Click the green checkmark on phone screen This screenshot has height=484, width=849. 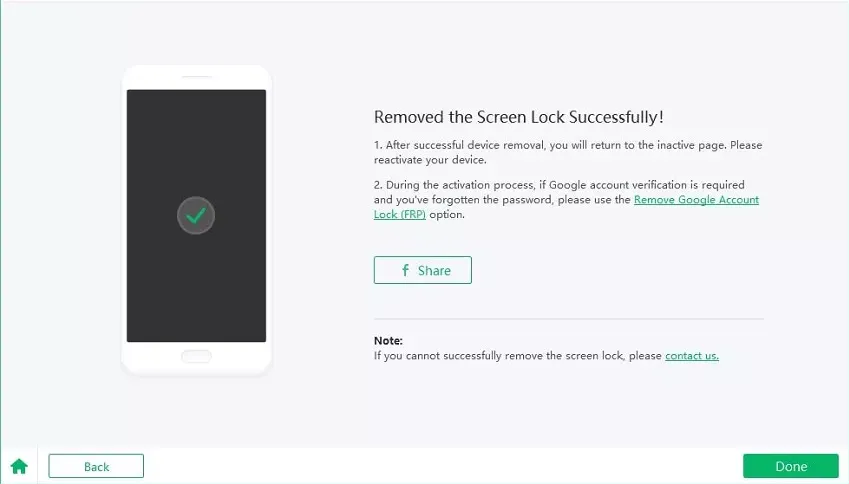(196, 214)
